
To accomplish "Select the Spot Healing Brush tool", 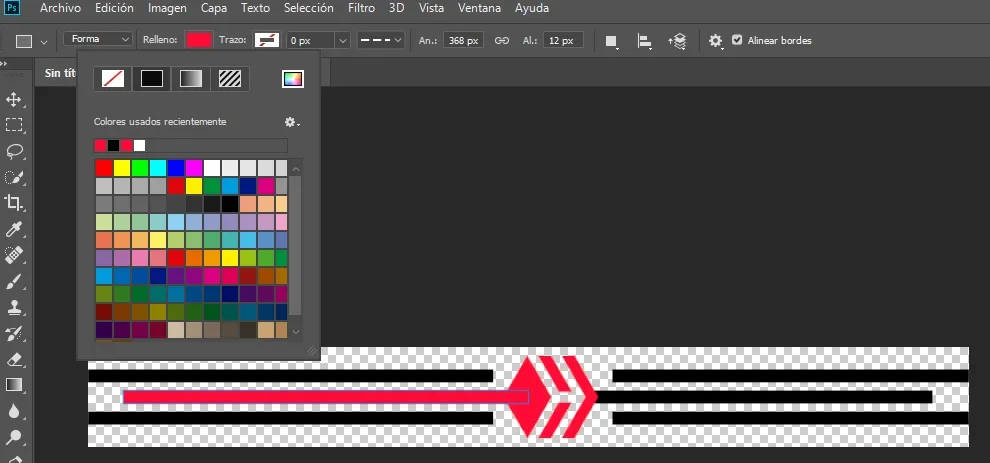I will 14,255.
